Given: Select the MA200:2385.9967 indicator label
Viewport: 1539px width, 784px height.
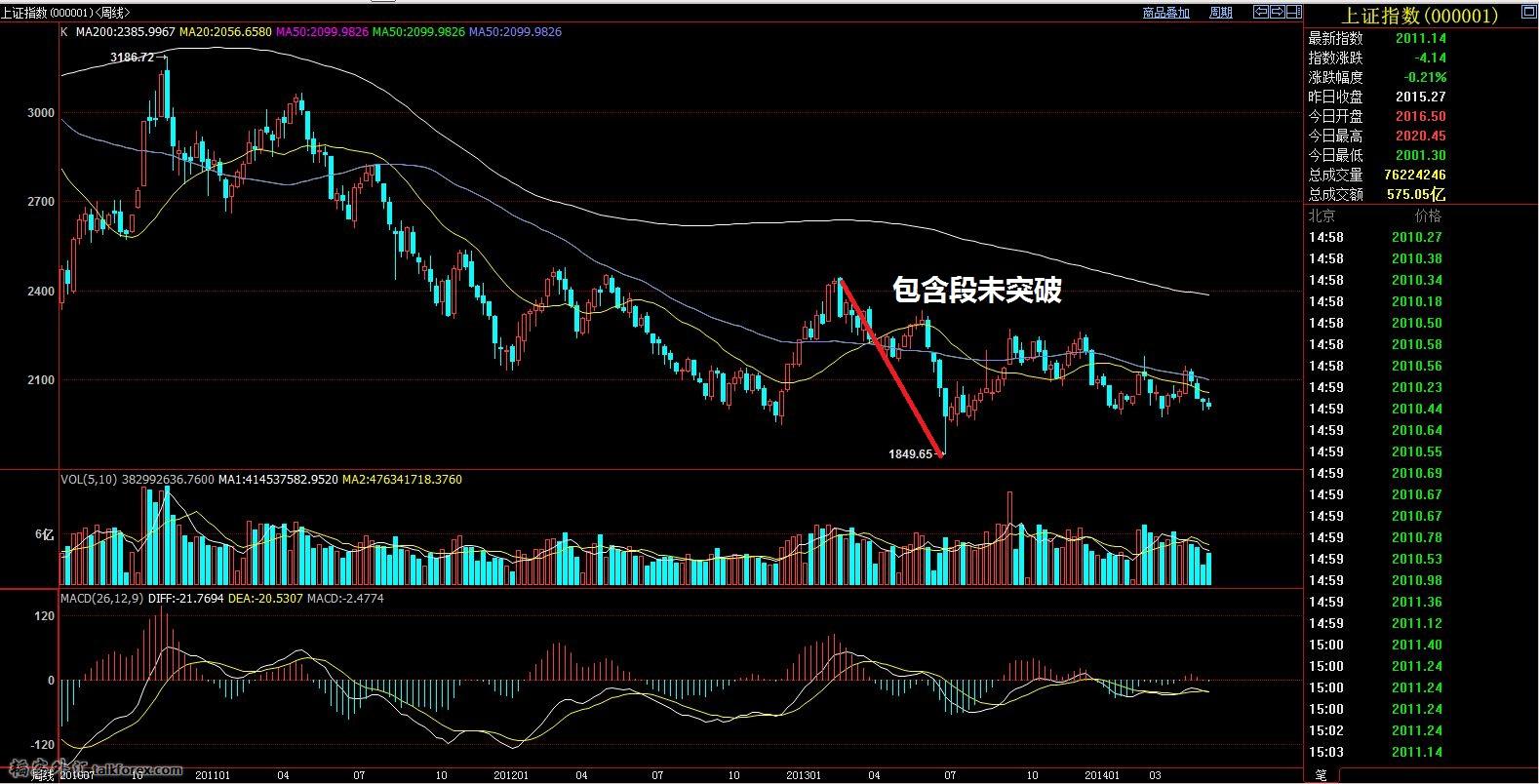Looking at the screenshot, I should pos(125,32).
